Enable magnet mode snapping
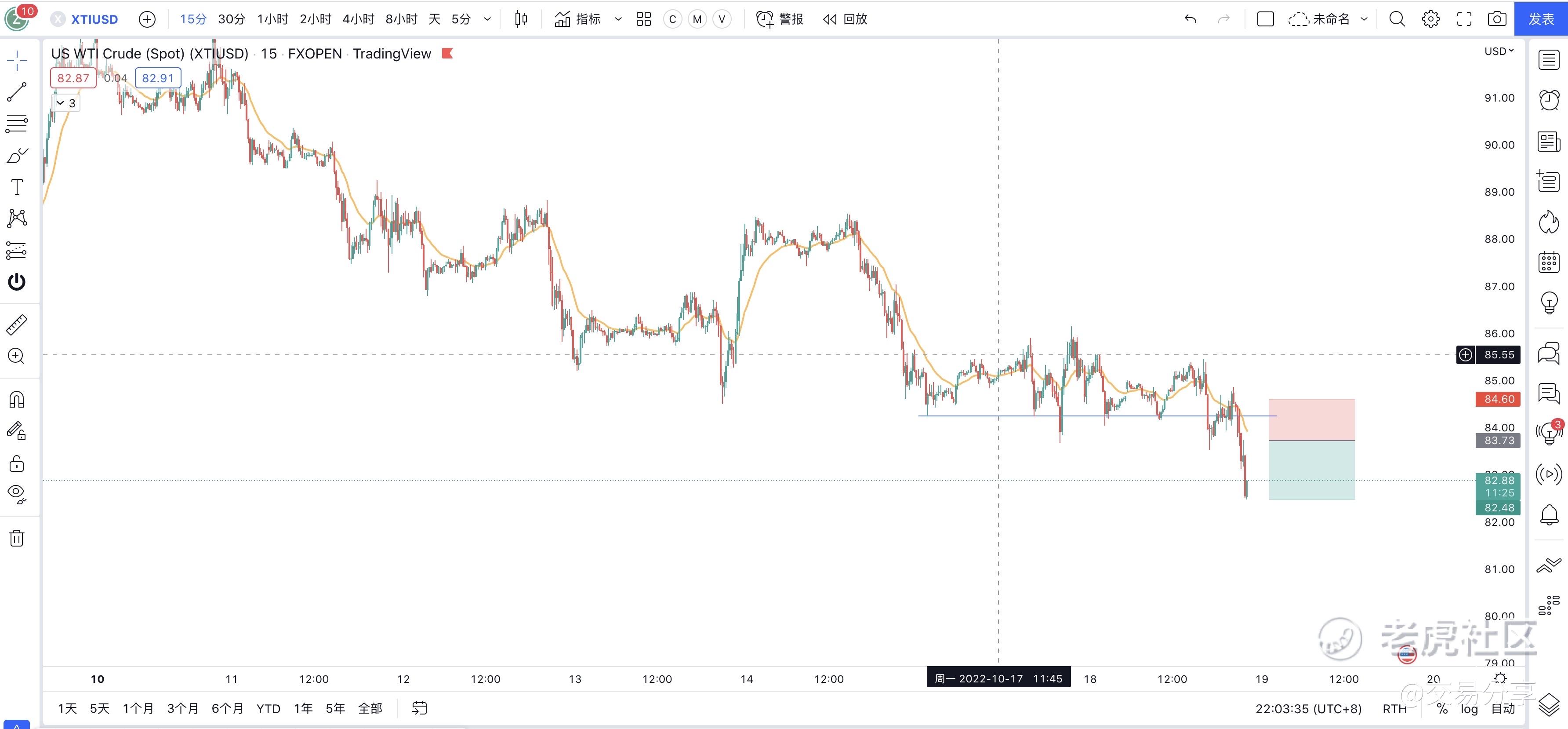The image size is (1568, 729). [16, 400]
